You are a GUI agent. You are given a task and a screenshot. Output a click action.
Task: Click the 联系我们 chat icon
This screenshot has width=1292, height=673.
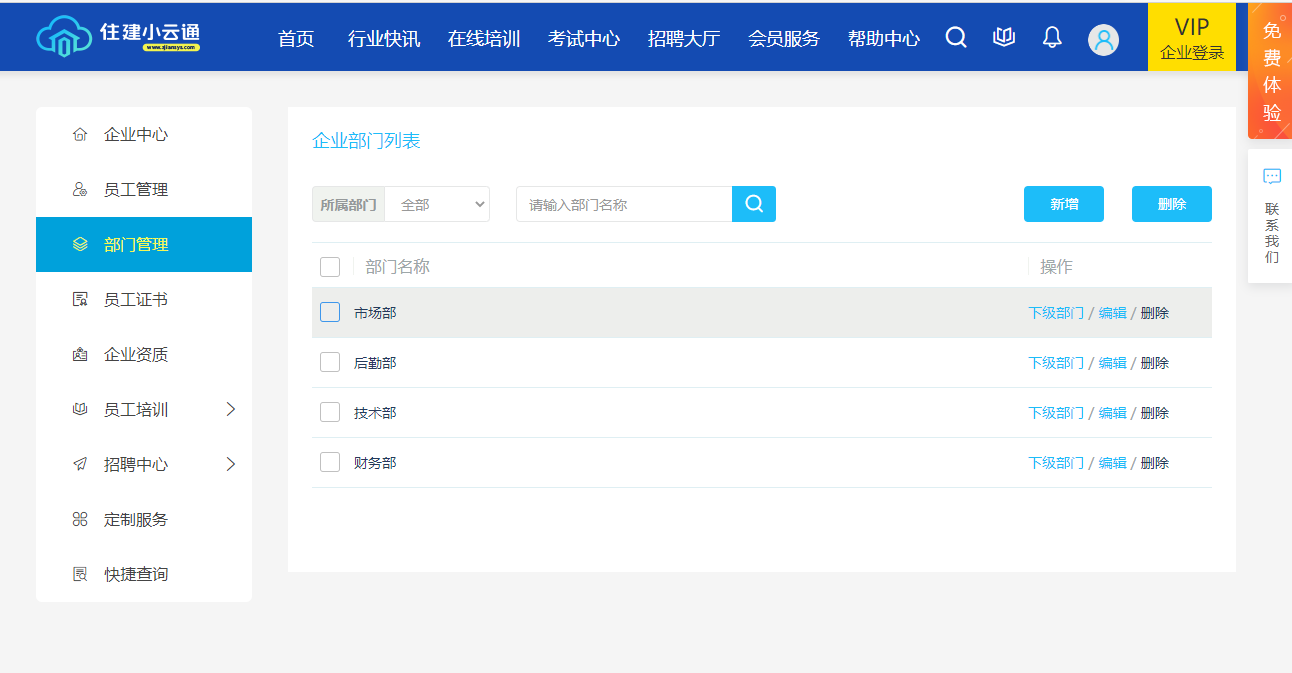coord(1271,177)
